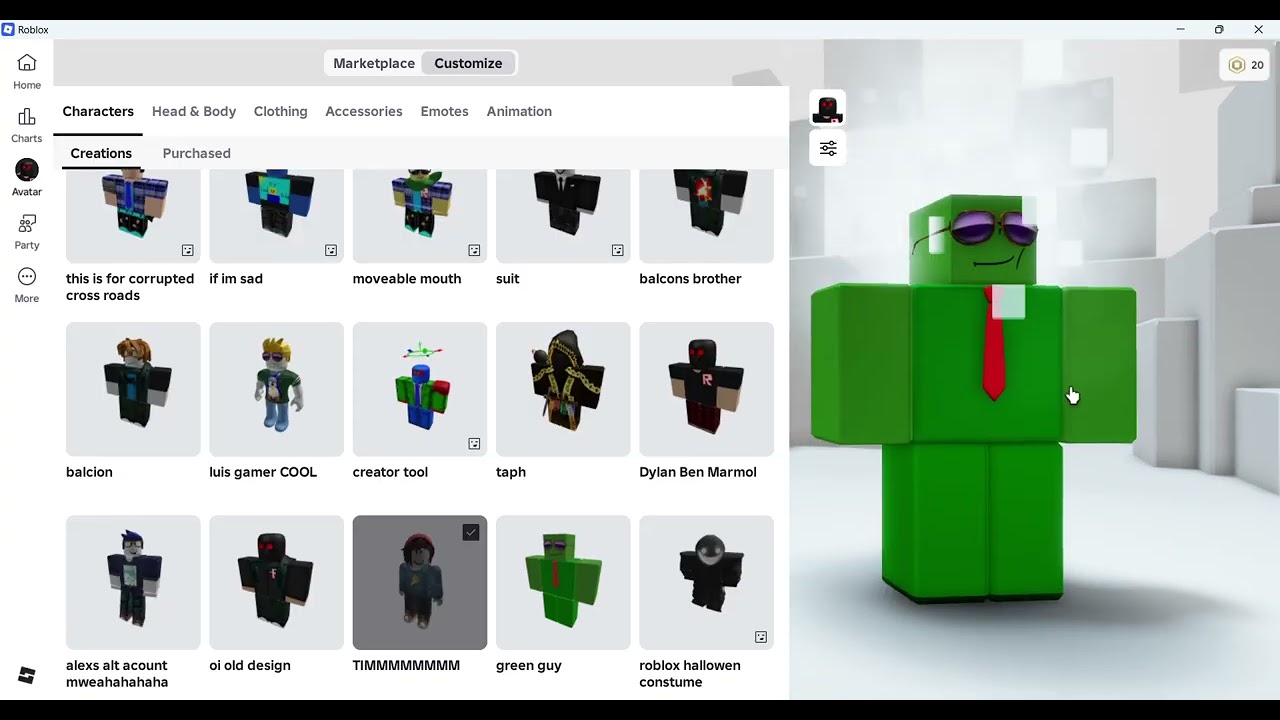
Task: Select the 'luis gamer COOL' character thumbnail
Action: [276, 389]
